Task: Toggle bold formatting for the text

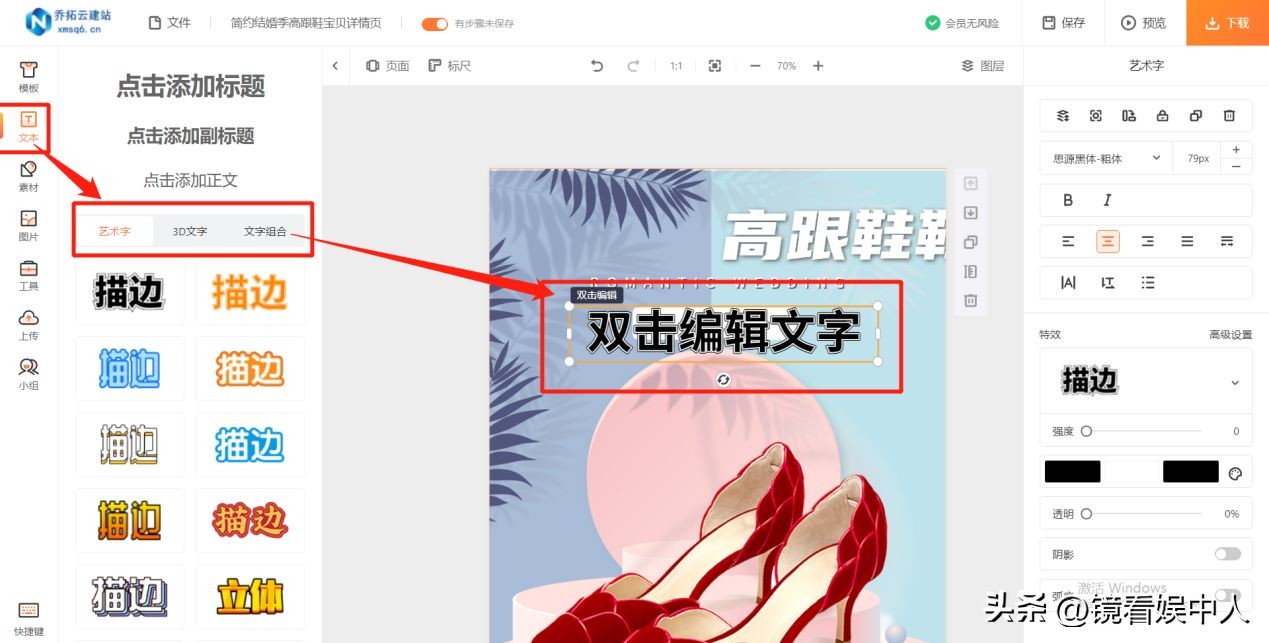Action: [1068, 200]
